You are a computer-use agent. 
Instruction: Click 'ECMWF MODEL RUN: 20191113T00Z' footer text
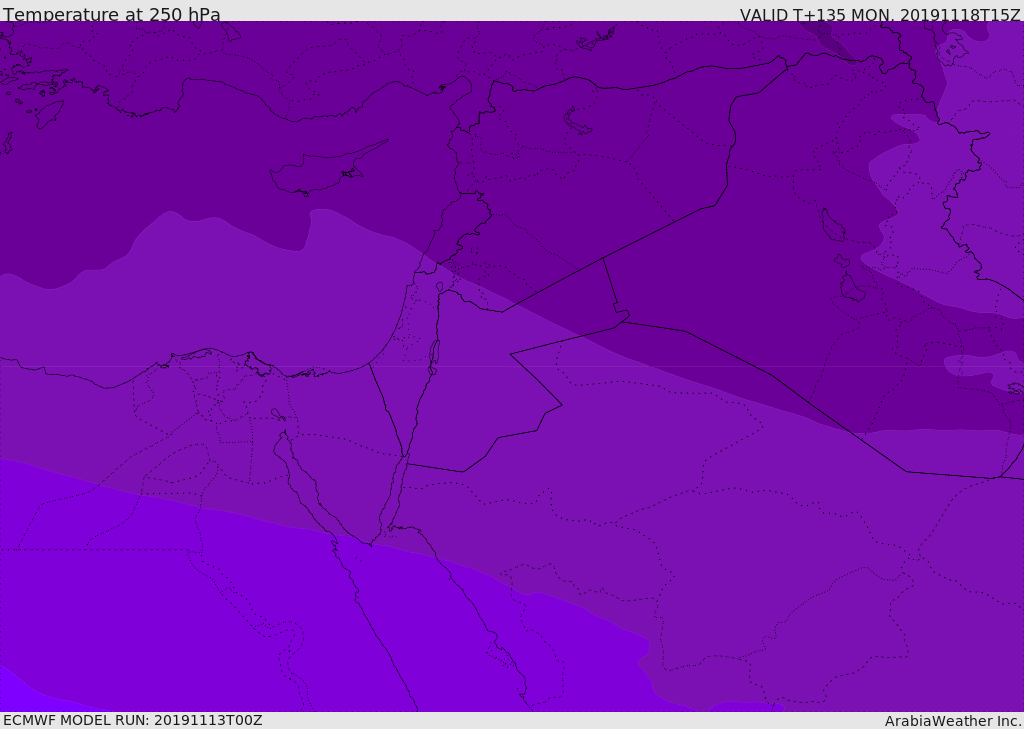(x=133, y=720)
